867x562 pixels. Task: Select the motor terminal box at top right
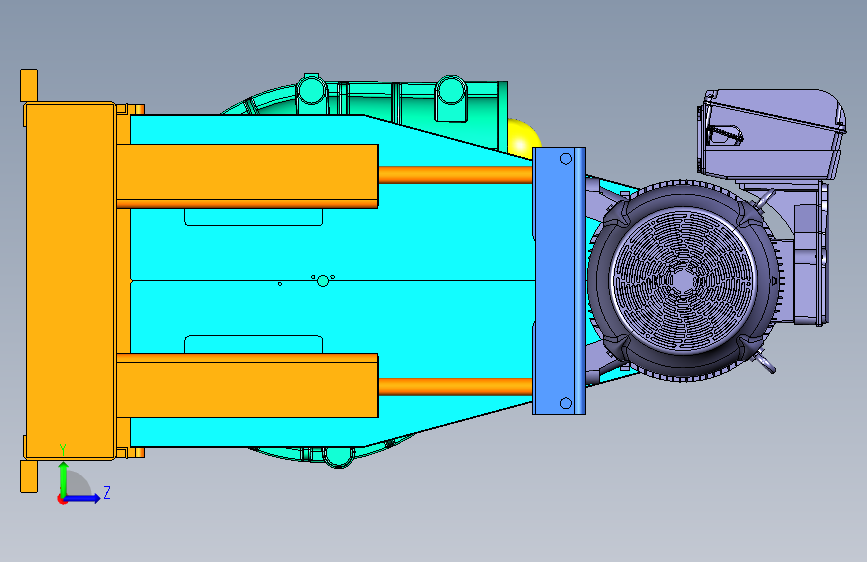click(771, 134)
